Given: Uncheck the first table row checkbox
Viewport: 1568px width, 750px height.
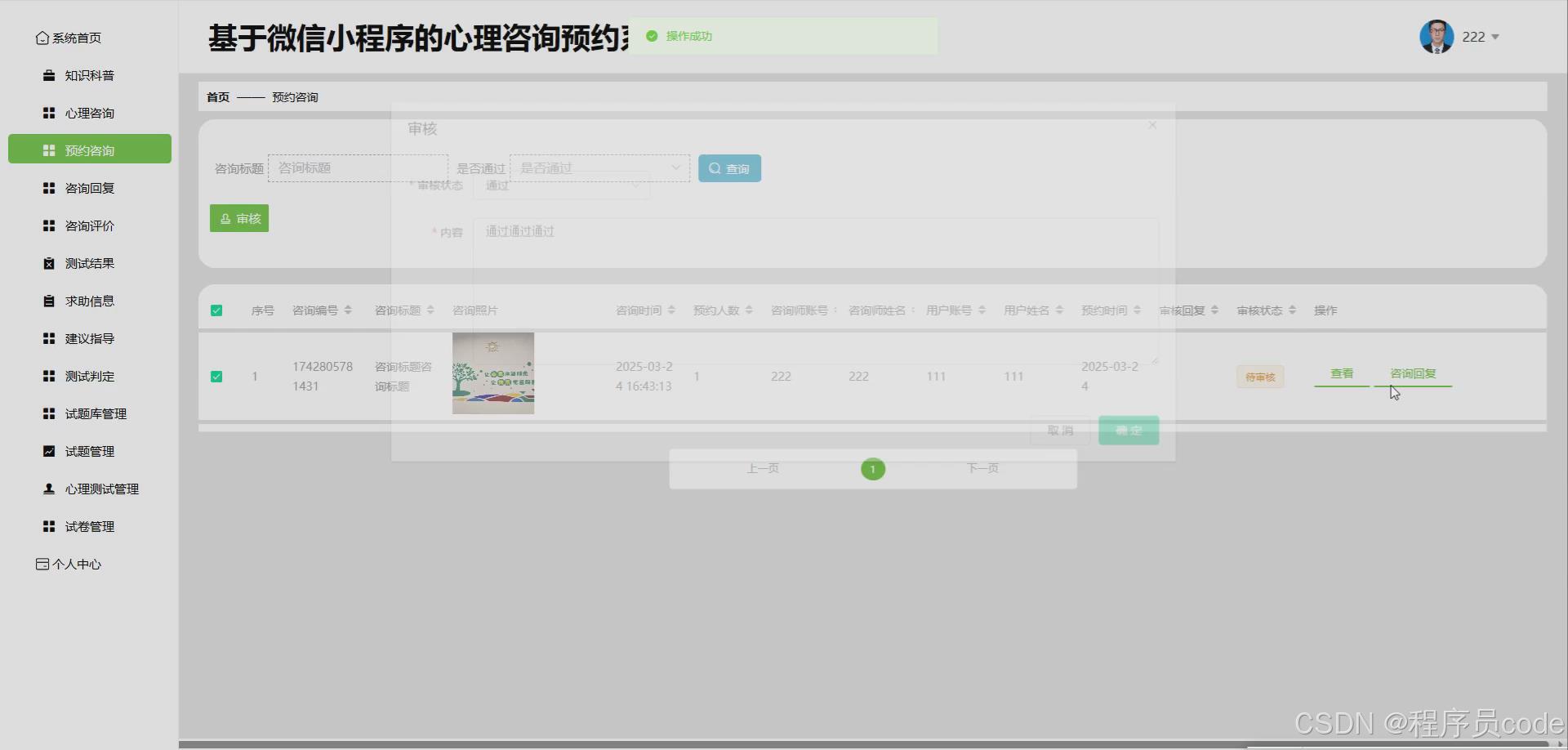Looking at the screenshot, I should (216, 376).
